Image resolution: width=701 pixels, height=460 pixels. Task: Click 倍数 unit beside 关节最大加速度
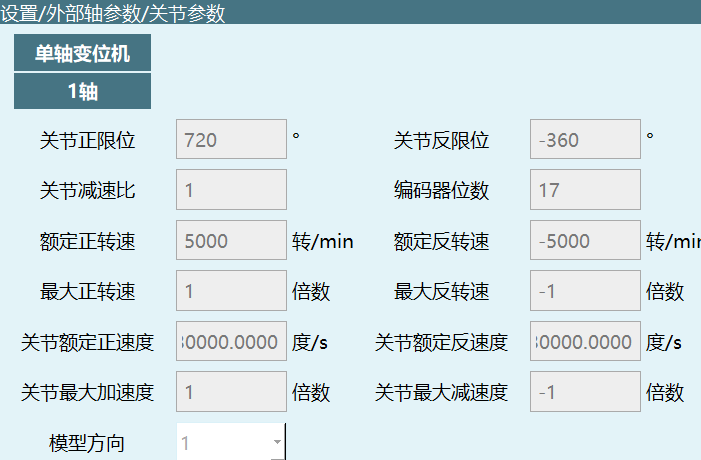point(311,392)
